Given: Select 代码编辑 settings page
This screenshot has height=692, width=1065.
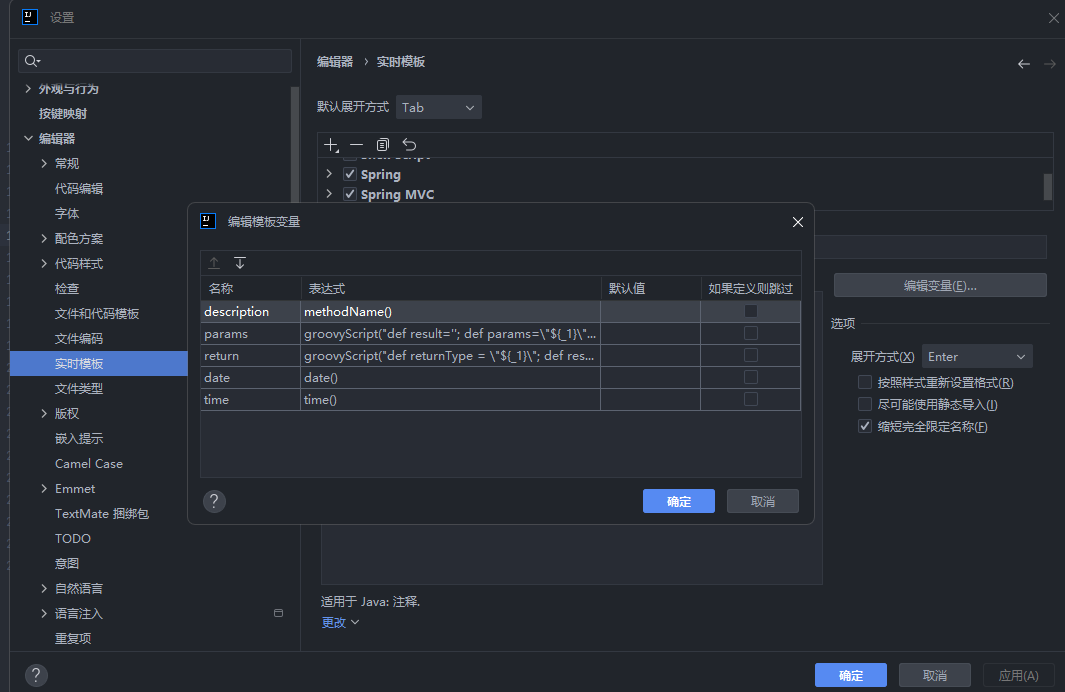Looking at the screenshot, I should click(79, 189).
